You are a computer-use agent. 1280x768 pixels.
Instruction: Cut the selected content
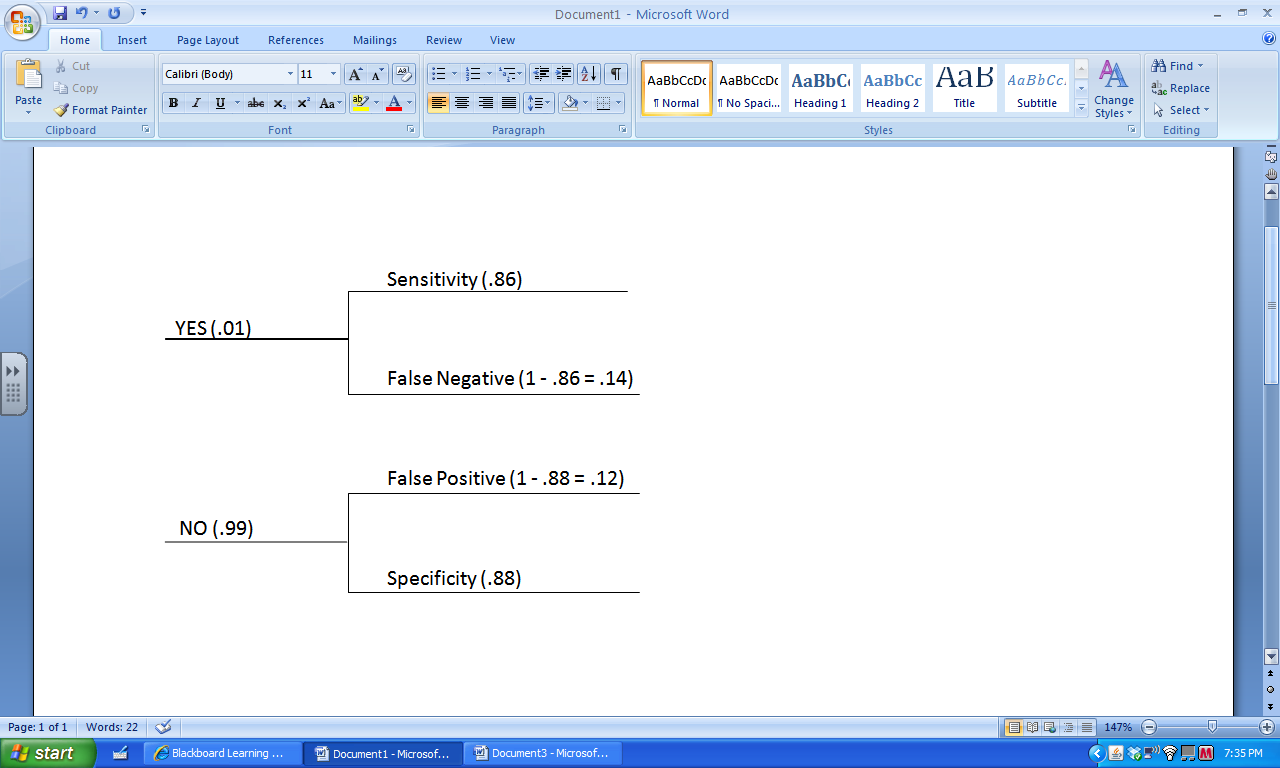click(73, 66)
